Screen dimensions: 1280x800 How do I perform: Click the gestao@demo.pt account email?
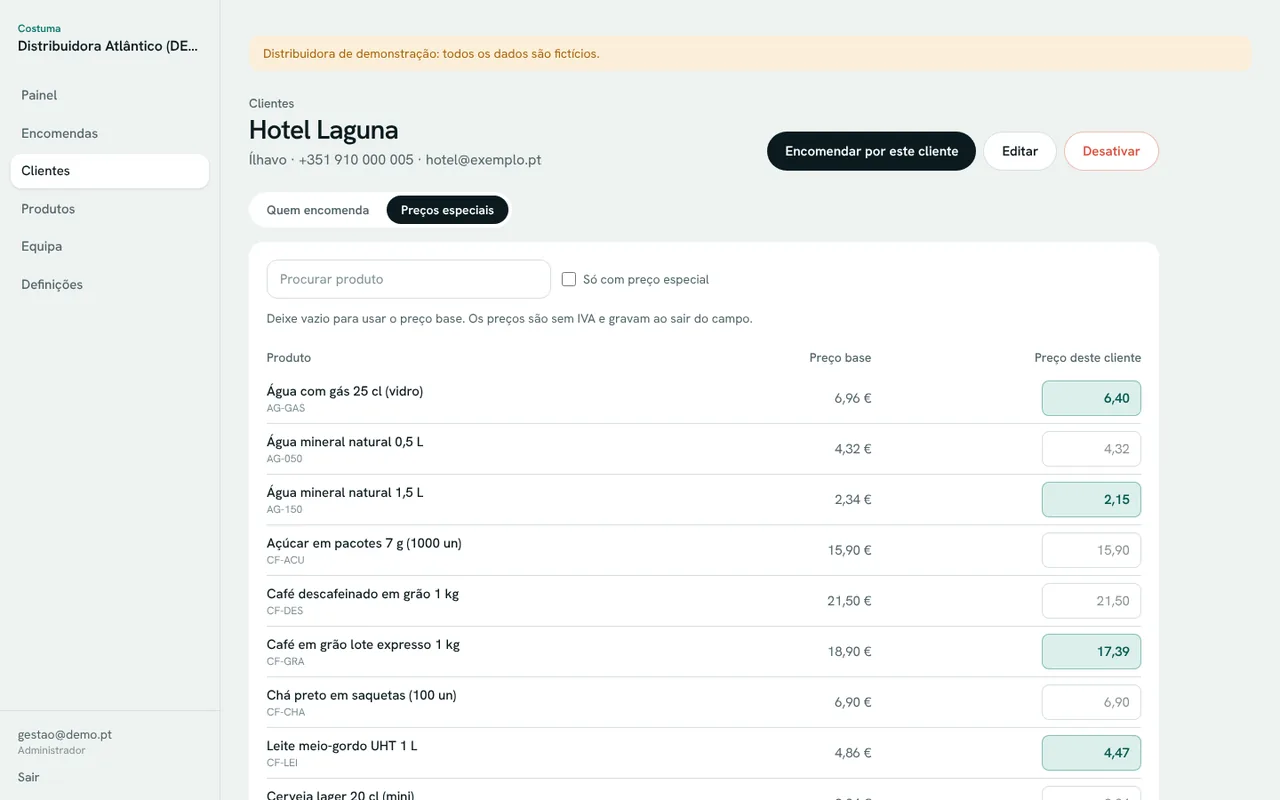point(65,735)
